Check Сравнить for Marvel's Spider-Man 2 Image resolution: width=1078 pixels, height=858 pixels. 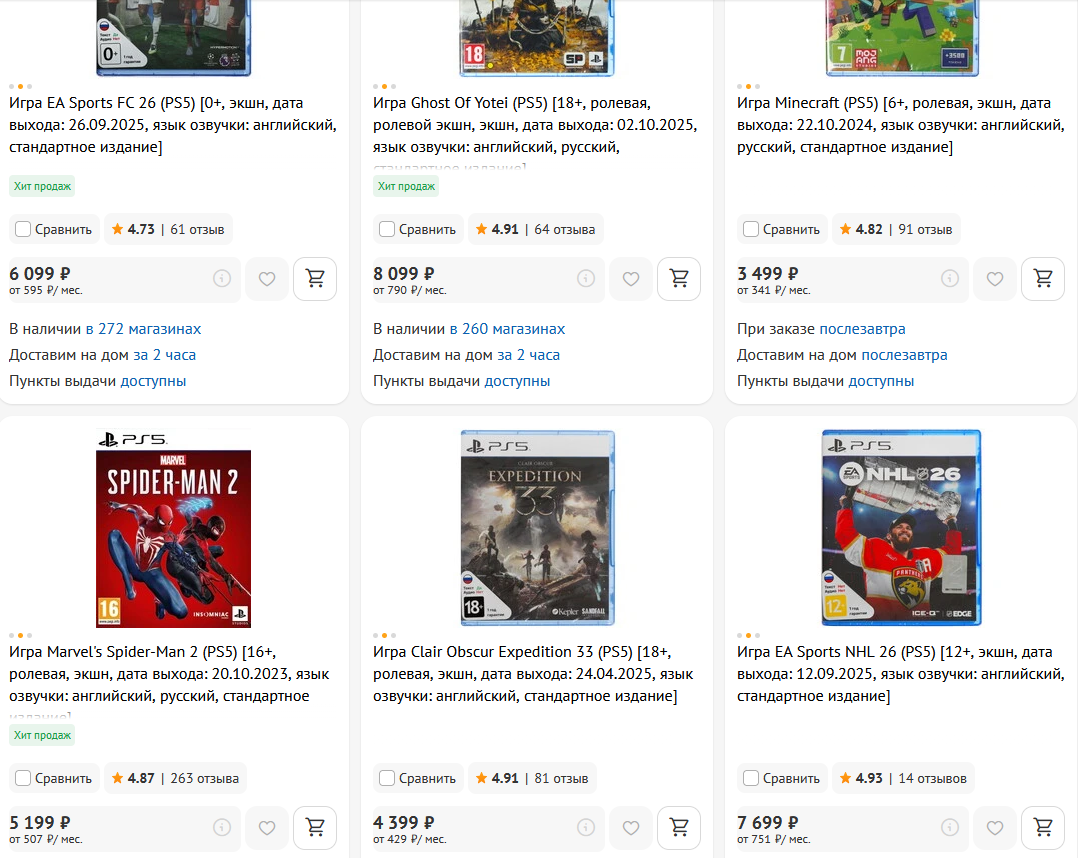tap(23, 778)
